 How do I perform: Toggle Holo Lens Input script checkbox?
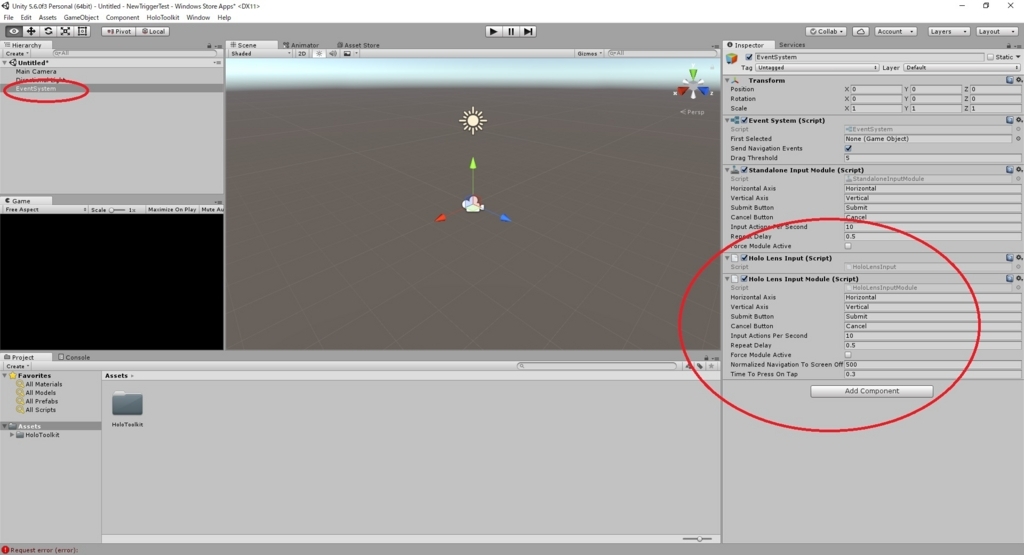744,258
